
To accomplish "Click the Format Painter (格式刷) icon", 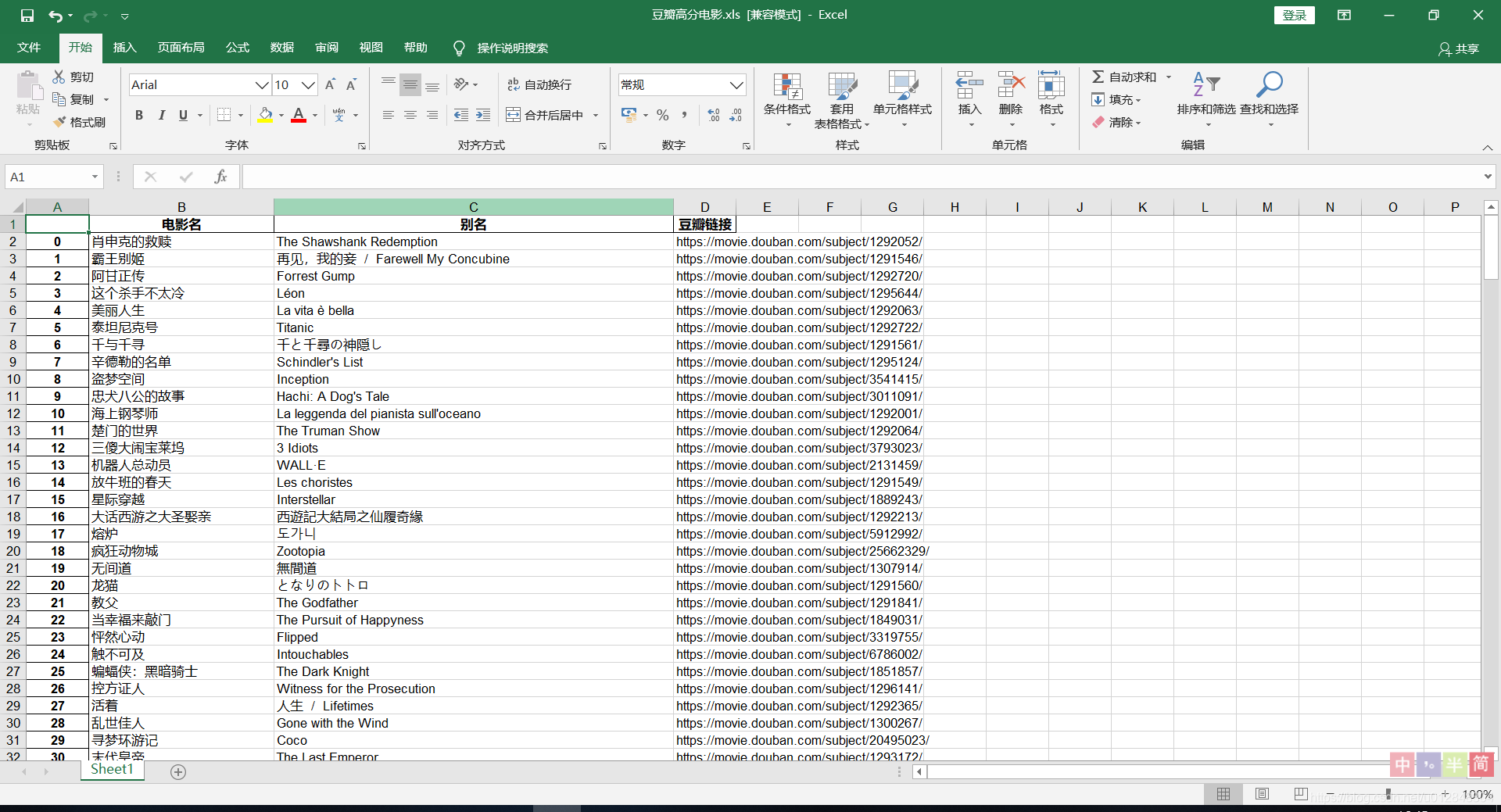I will pyautogui.click(x=59, y=122).
